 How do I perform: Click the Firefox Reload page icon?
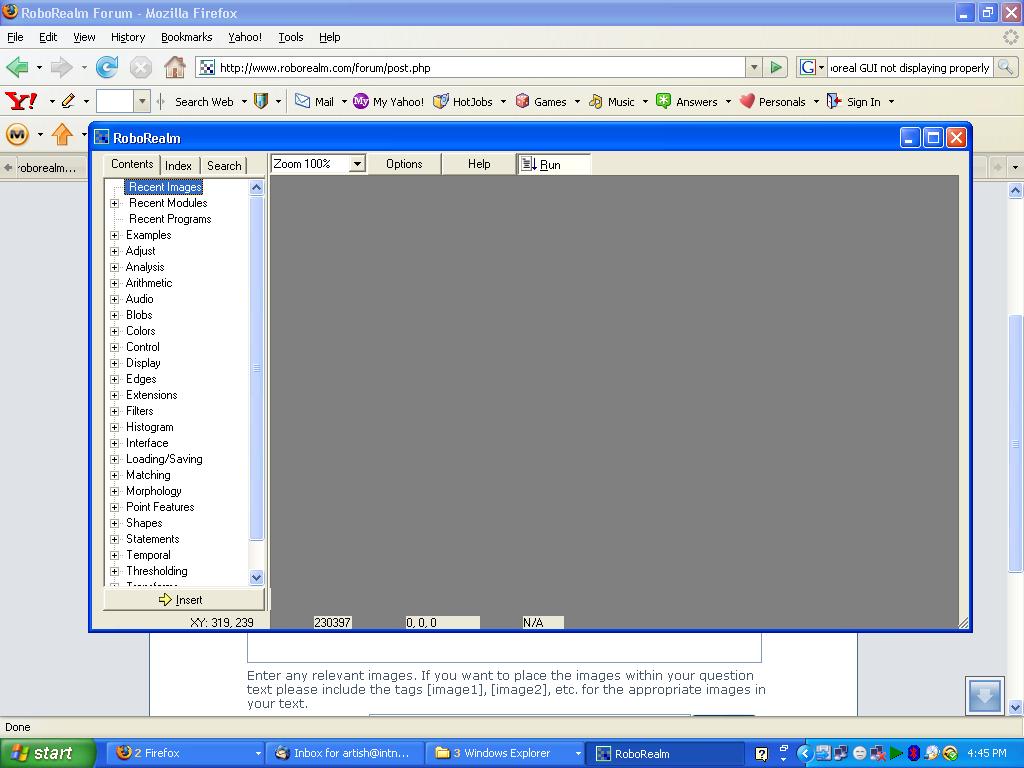click(x=107, y=67)
